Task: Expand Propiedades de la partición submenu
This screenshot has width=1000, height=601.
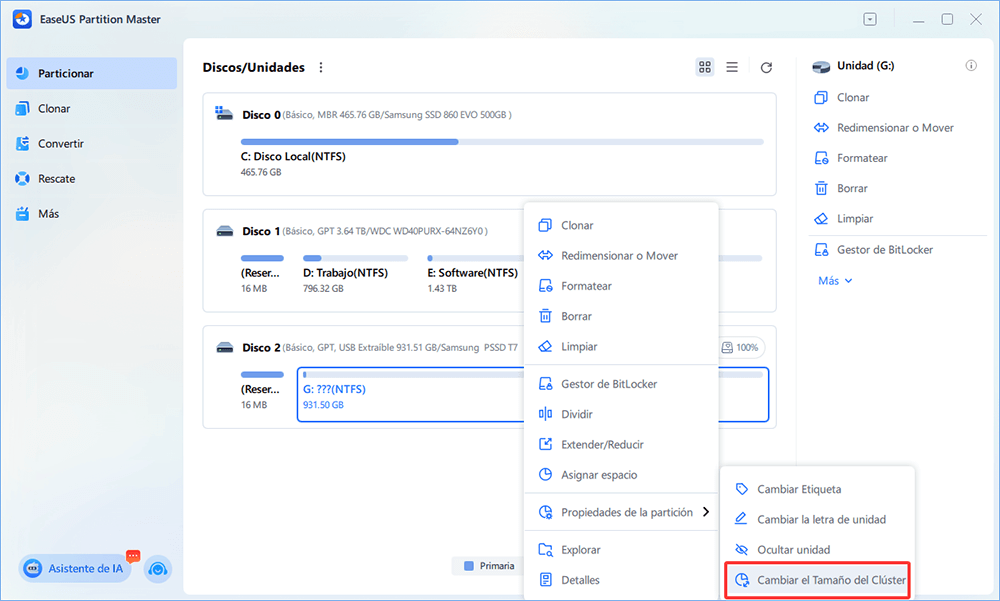Action: (x=625, y=512)
